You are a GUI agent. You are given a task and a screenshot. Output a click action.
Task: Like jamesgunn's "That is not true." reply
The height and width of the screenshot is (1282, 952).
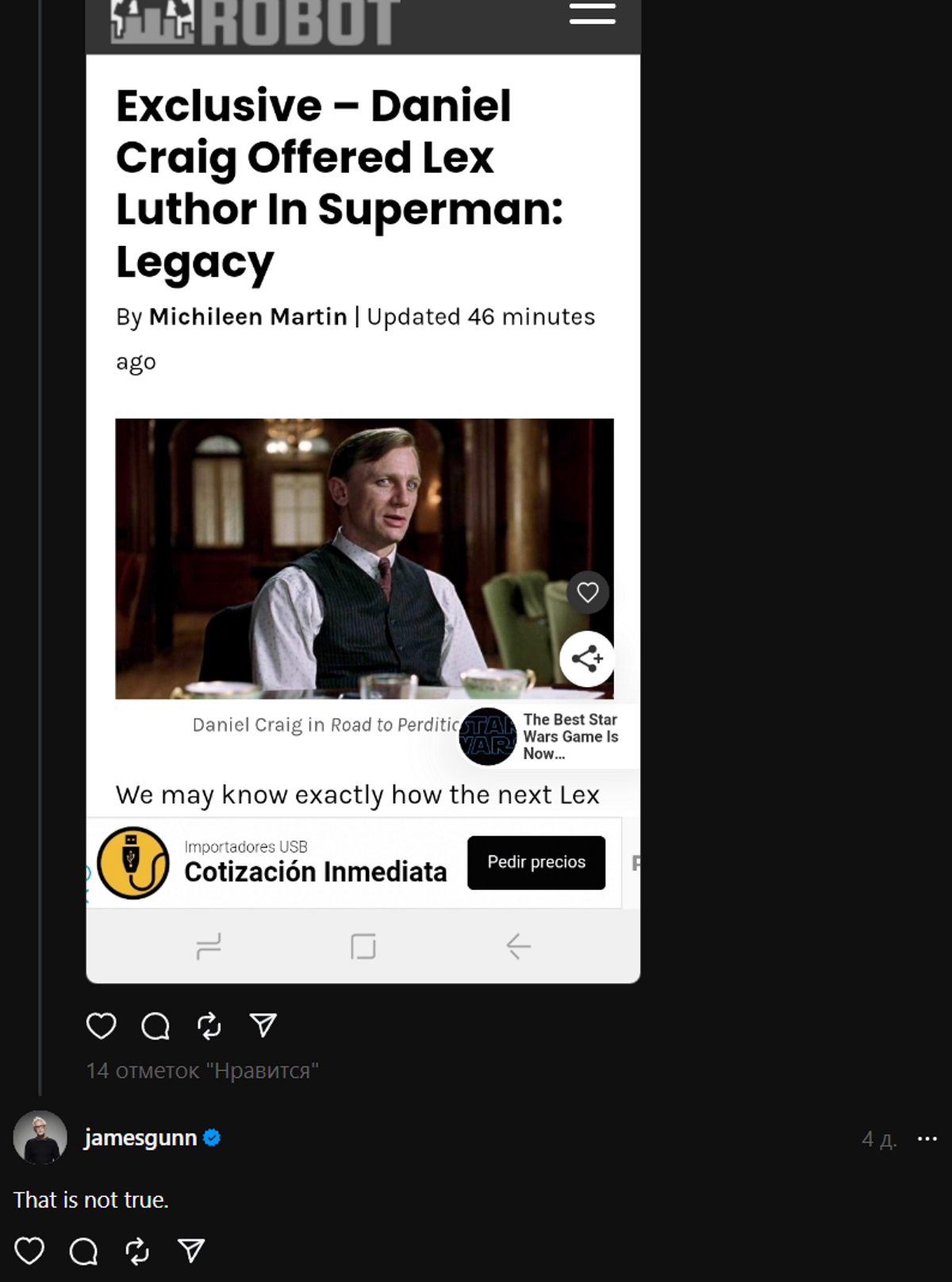29,1251
